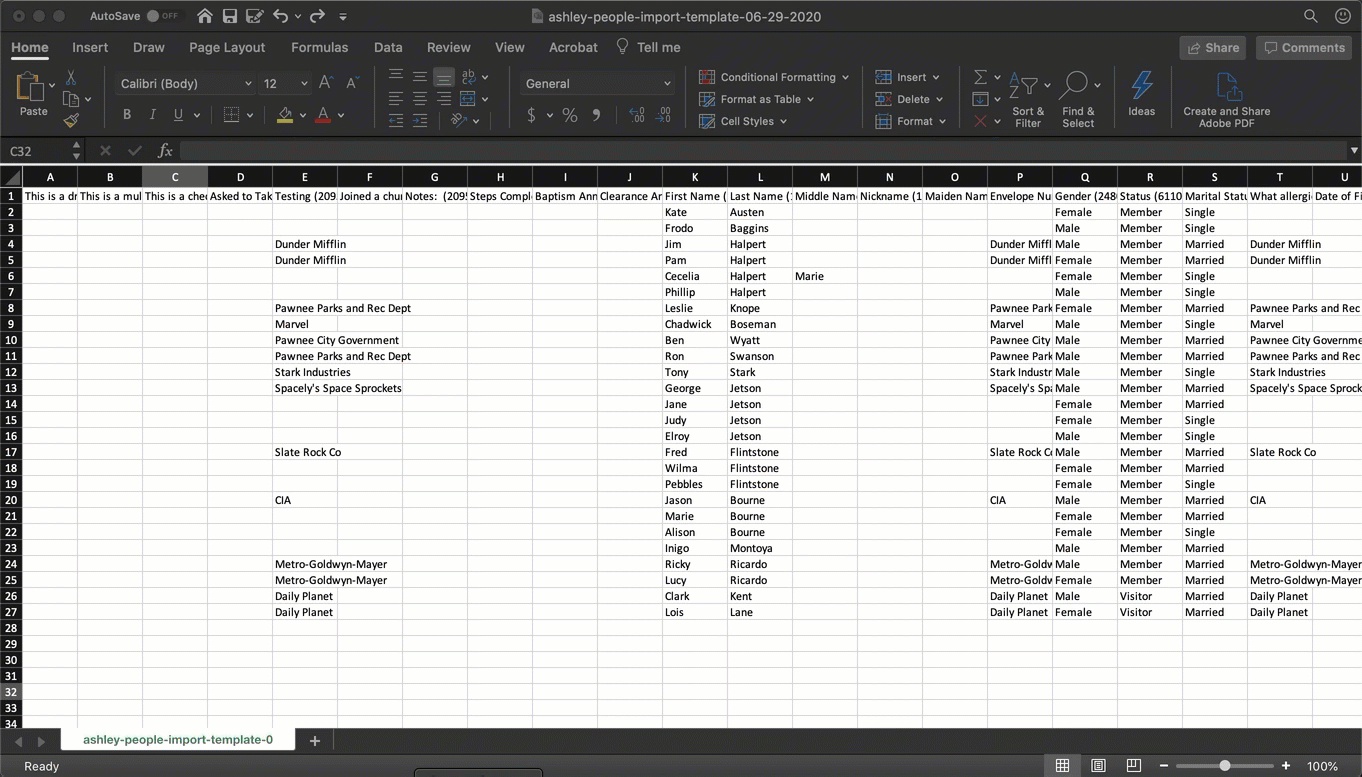The width and height of the screenshot is (1362, 777).
Task: Toggle Underline formatting
Action: coord(178,115)
